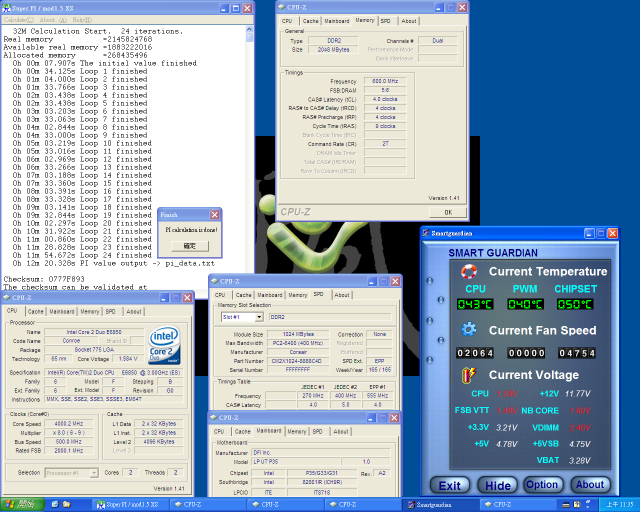Click the Smartguardian title bar icon
The width and height of the screenshot is (640, 512).
pos(426,233)
